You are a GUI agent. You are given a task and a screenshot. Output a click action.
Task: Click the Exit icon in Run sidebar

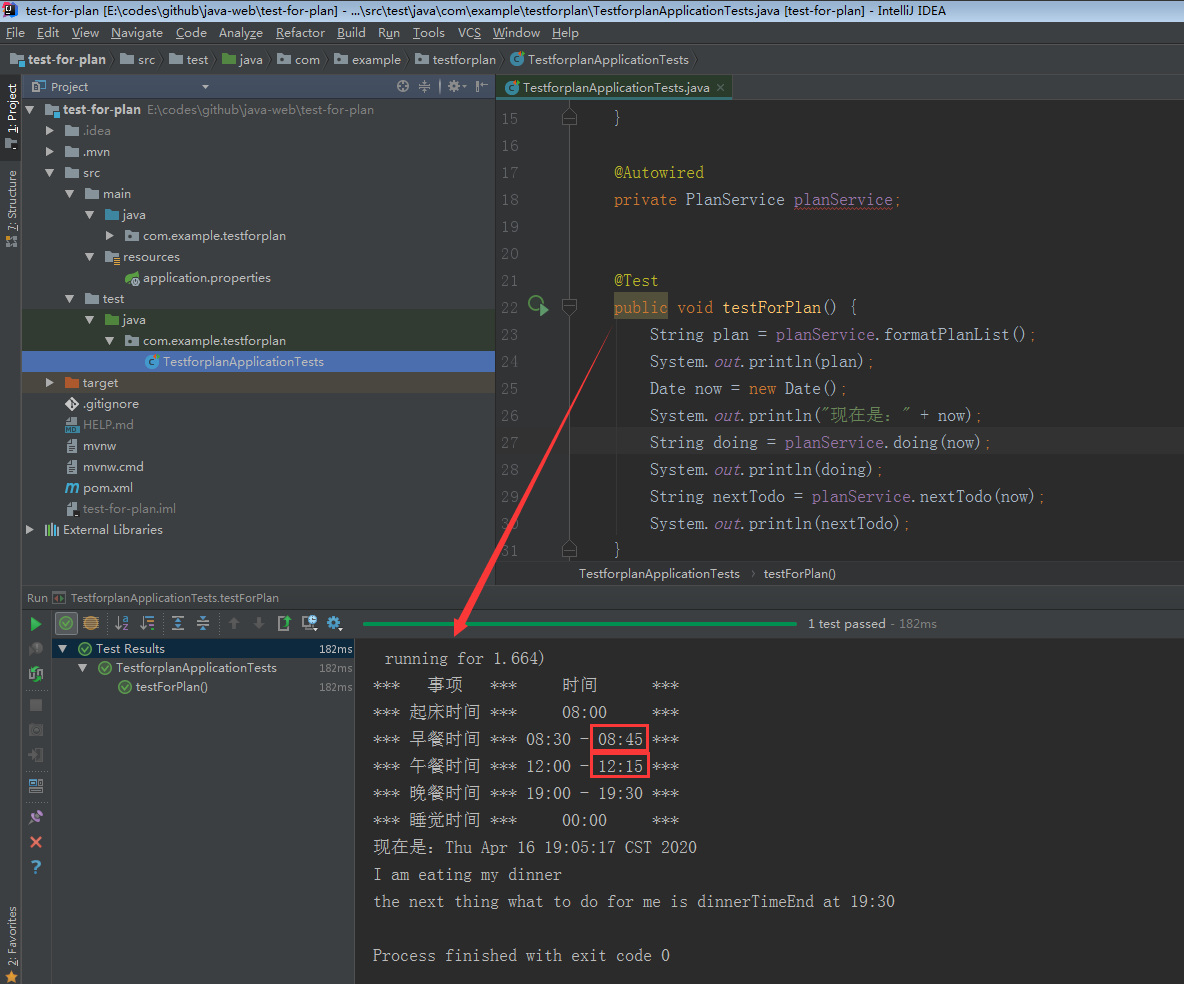point(35,755)
